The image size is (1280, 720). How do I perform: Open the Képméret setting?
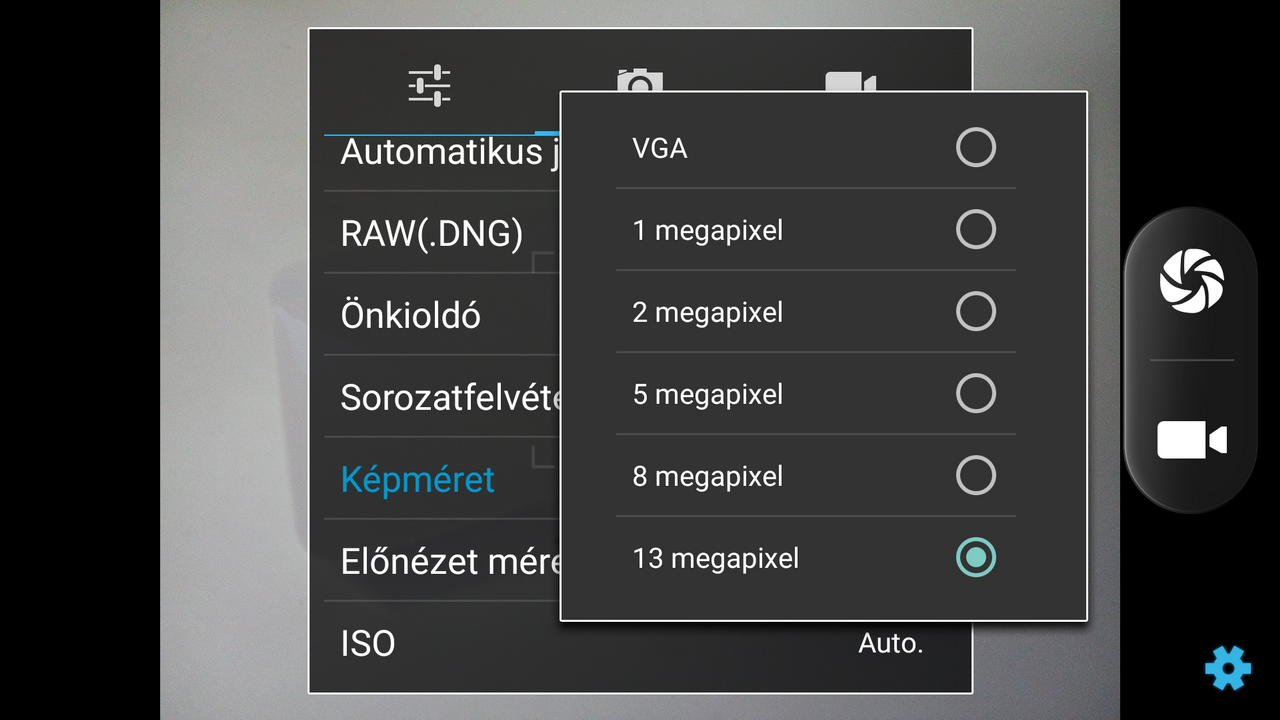click(418, 480)
